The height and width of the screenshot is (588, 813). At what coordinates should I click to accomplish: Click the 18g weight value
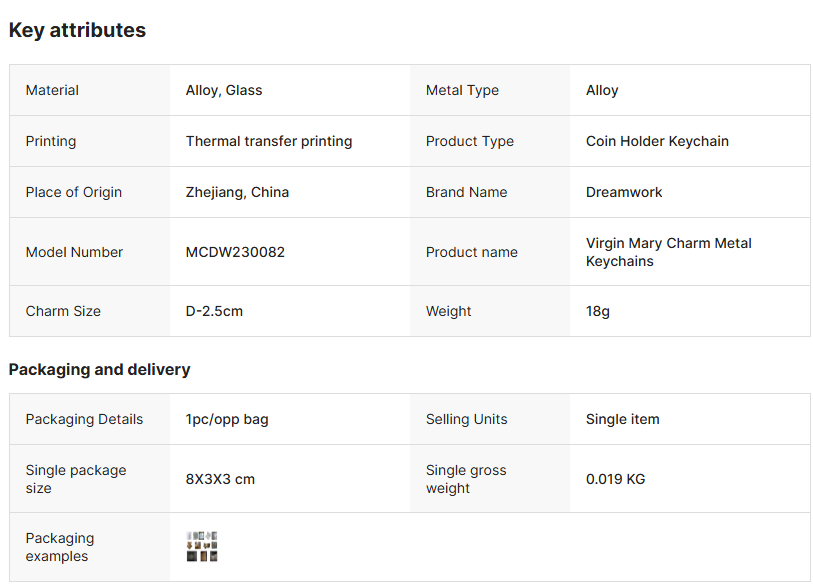[x=598, y=311]
